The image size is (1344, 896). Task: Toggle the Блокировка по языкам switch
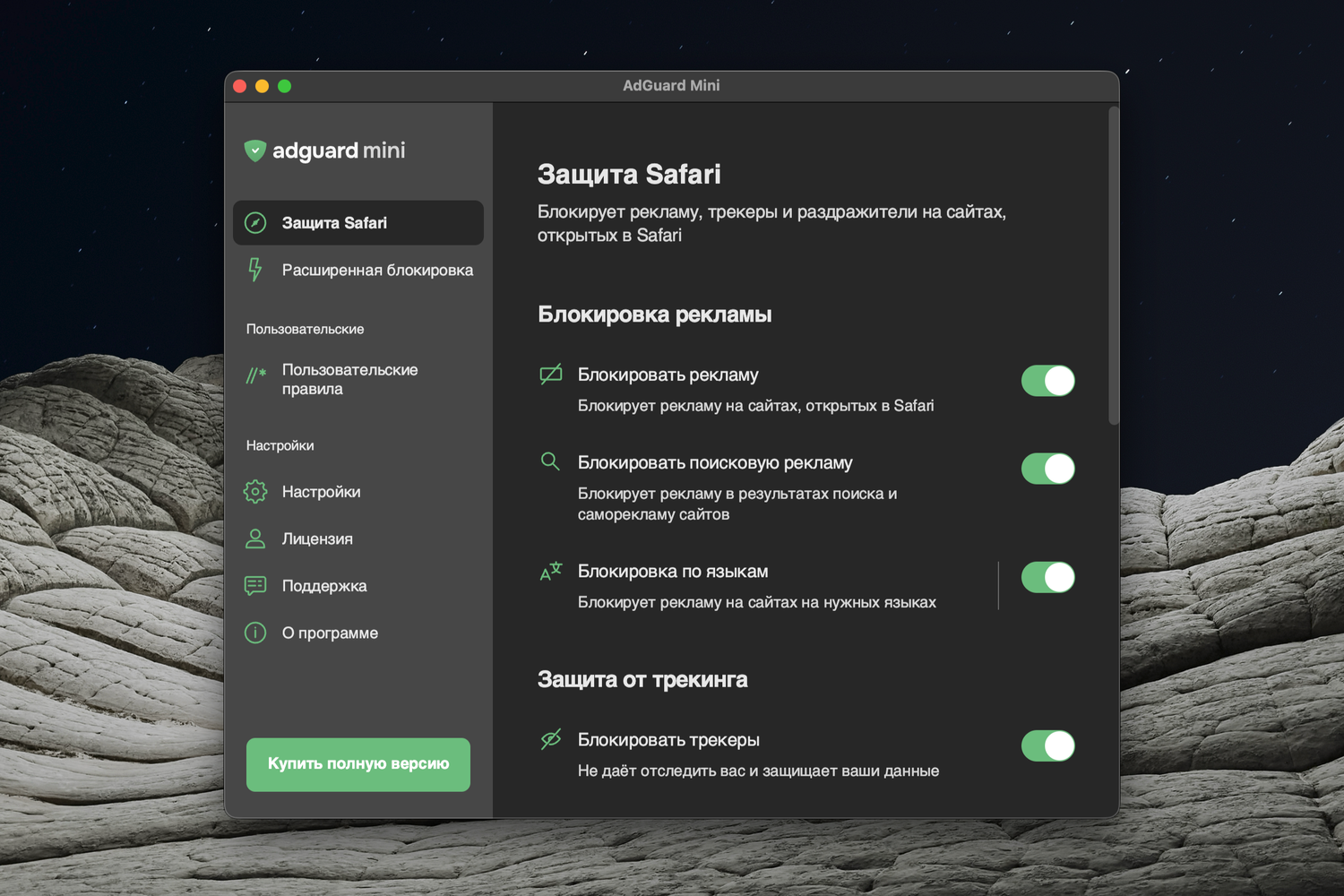tap(1048, 578)
